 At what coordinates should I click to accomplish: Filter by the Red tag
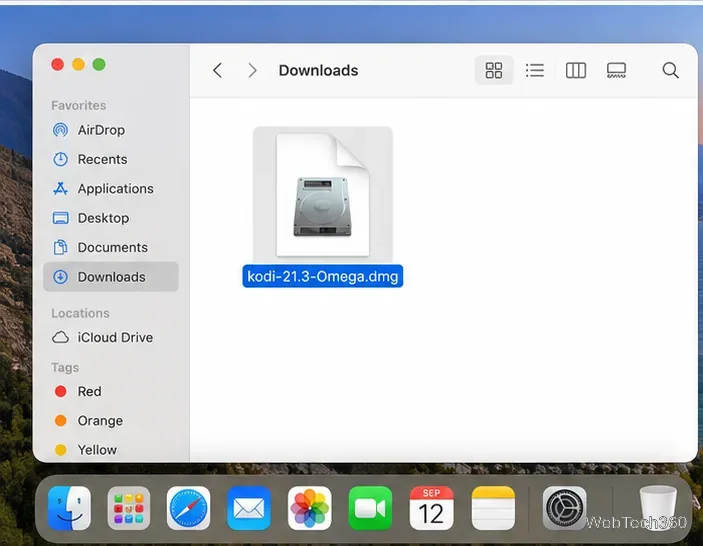tap(111, 391)
